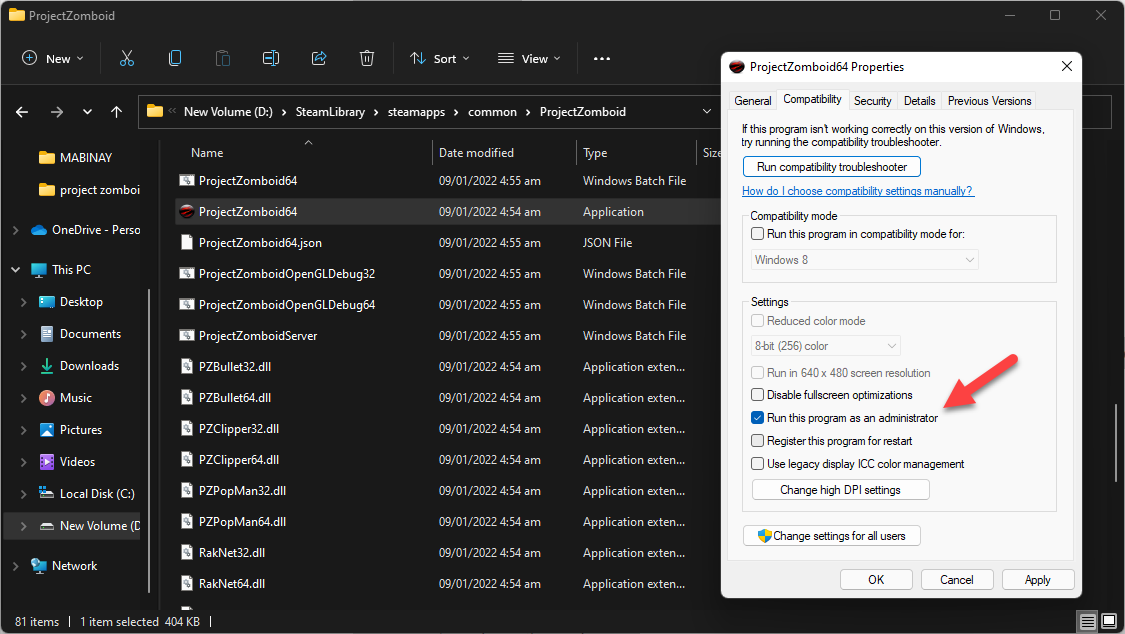The width and height of the screenshot is (1125, 634).
Task: Click Run compatibility troubleshooter button
Action: (832, 166)
